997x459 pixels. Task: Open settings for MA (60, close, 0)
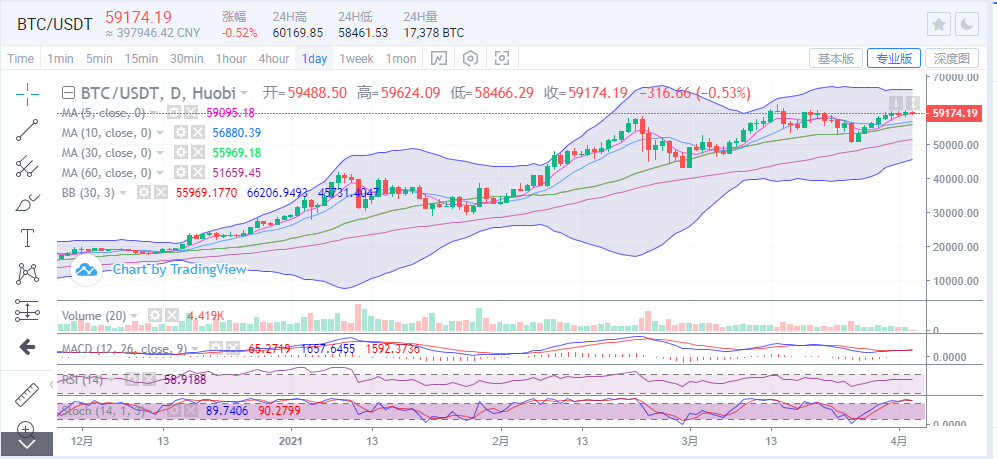(181, 173)
